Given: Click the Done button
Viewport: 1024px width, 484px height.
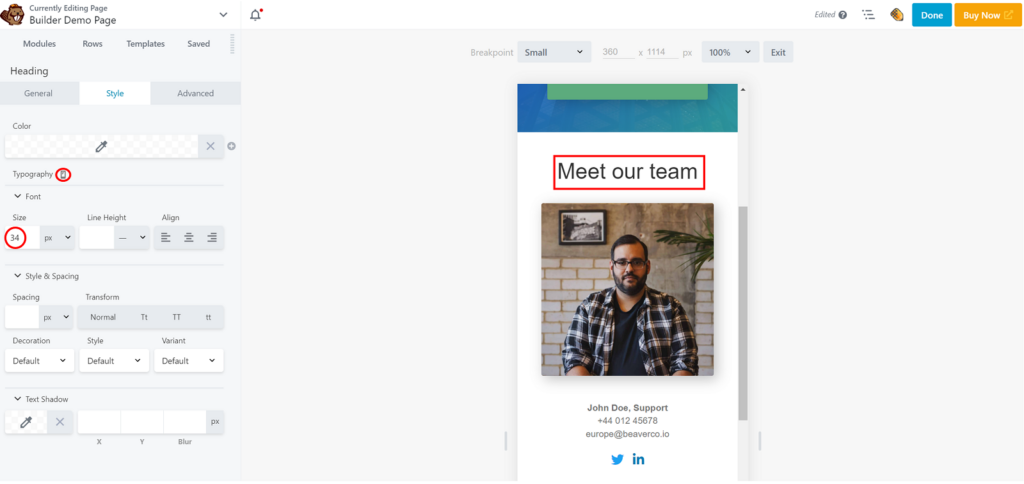Looking at the screenshot, I should (932, 15).
